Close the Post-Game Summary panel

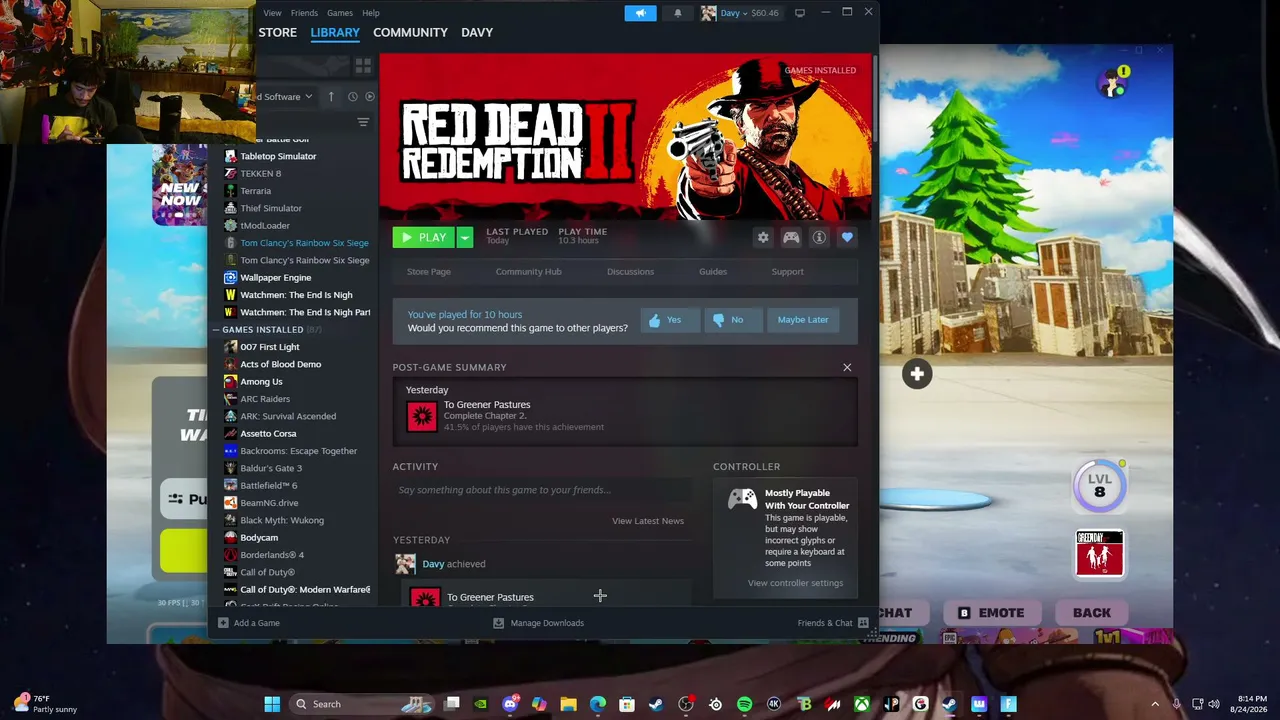point(847,367)
